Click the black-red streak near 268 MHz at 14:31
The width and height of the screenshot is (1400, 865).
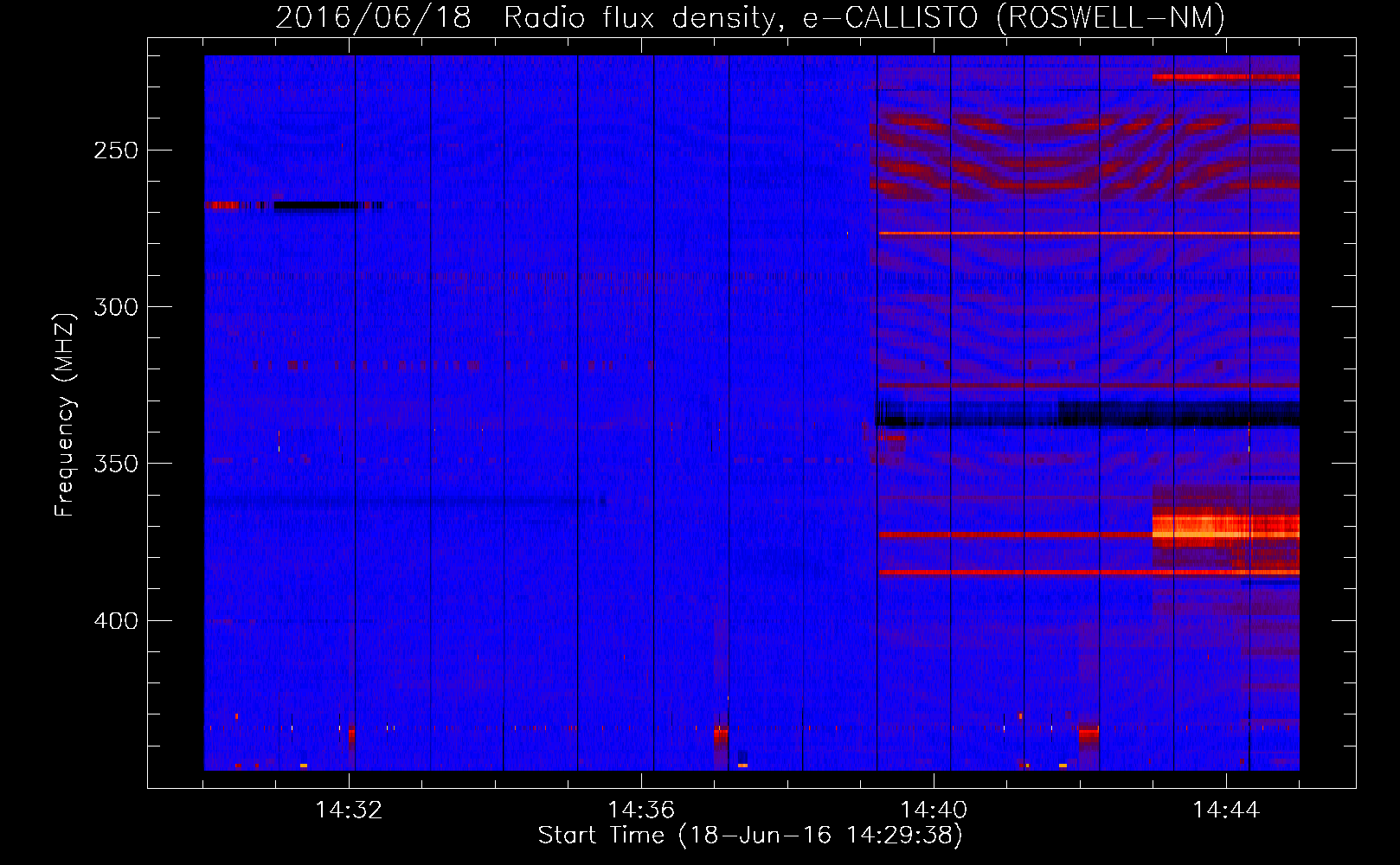(294, 206)
